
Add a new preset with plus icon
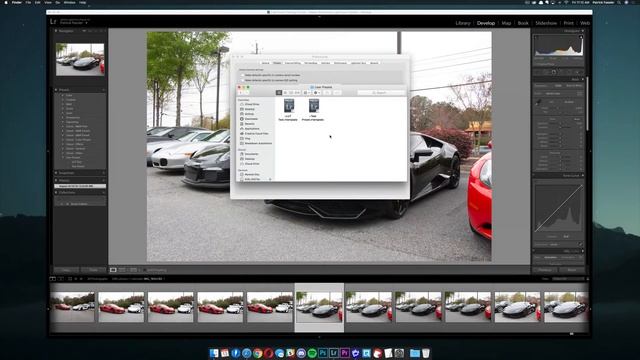tap(104, 89)
